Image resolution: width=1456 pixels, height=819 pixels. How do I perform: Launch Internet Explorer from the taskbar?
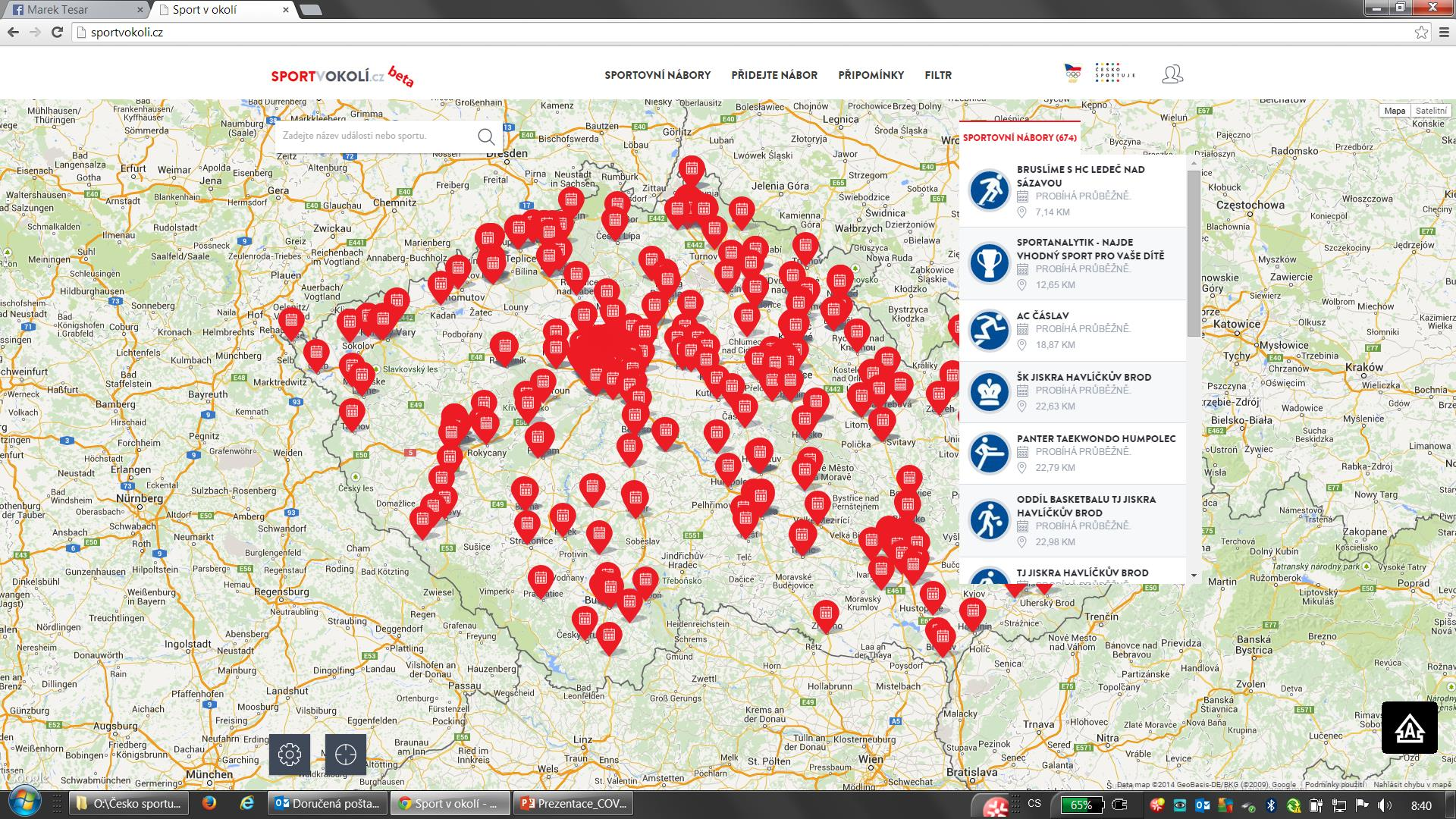click(246, 804)
